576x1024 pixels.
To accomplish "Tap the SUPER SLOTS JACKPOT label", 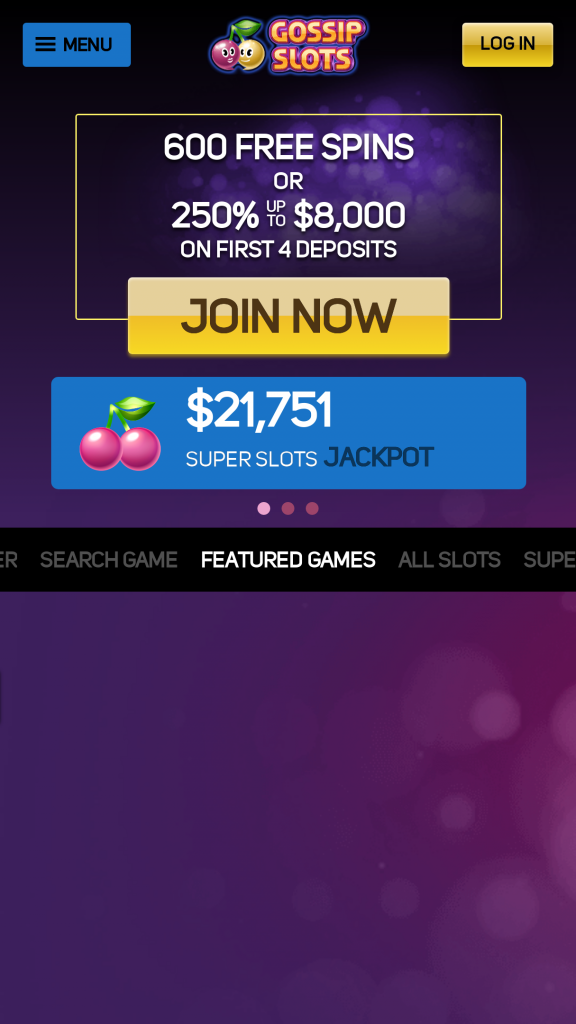I will click(x=310, y=458).
